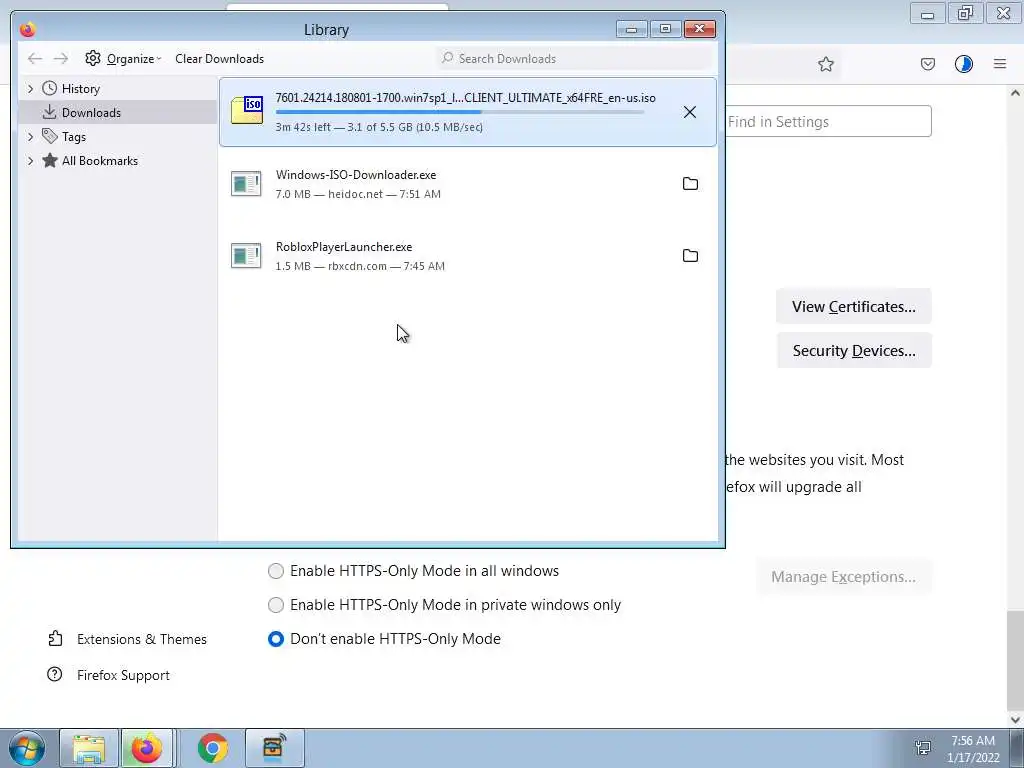Click Manage Exceptions button

tap(843, 577)
